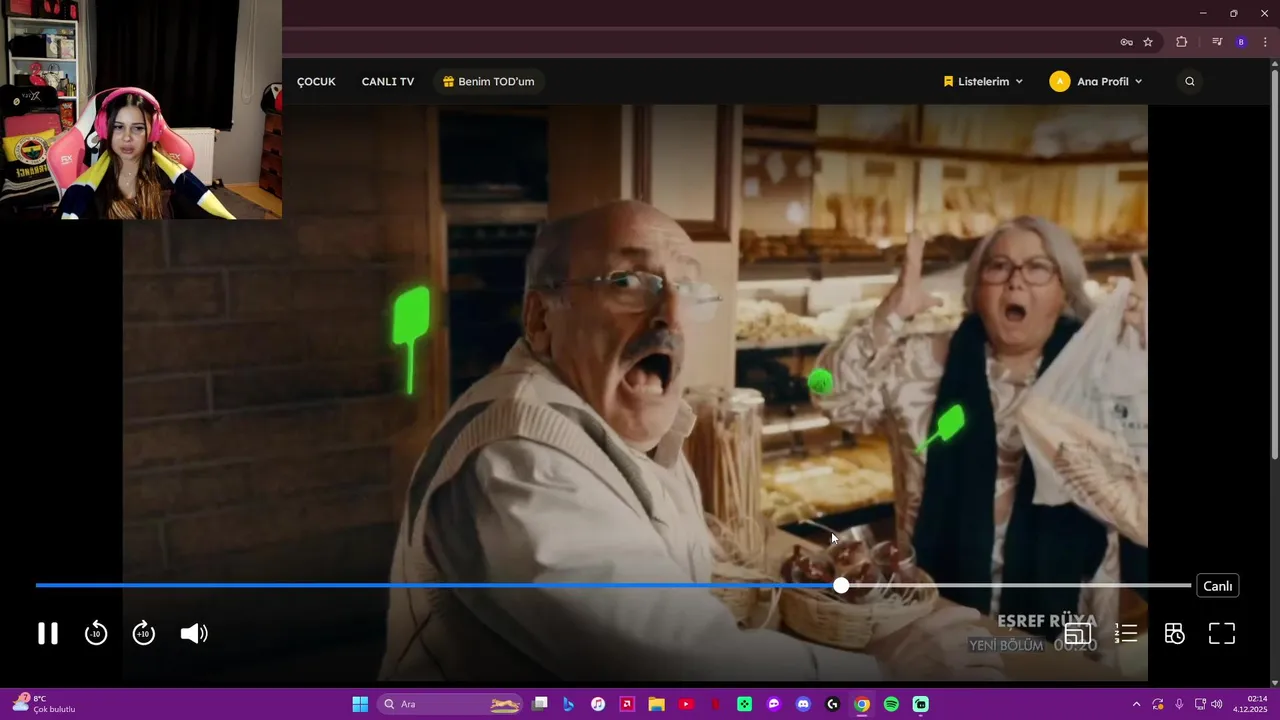Open AMD software in taskbar

coord(627,704)
